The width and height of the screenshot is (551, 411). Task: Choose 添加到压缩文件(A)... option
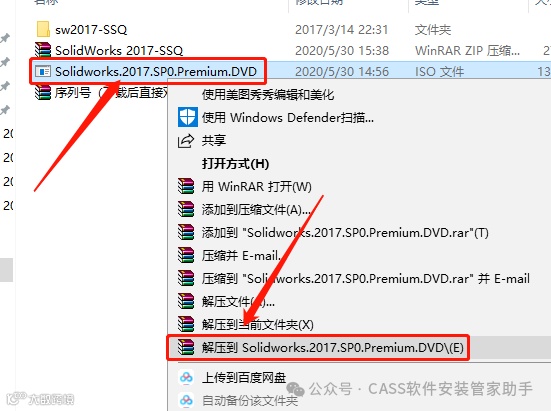point(256,210)
